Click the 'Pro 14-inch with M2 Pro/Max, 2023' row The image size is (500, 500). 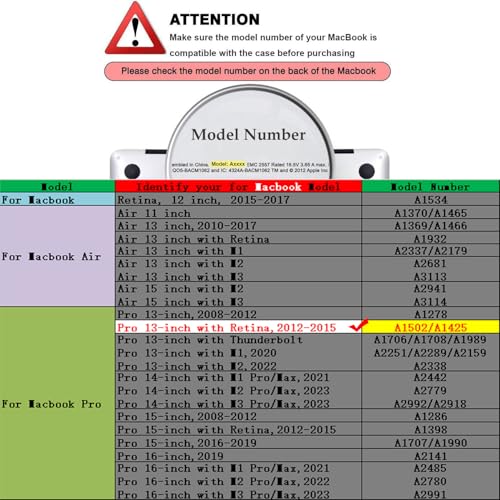tap(238, 390)
